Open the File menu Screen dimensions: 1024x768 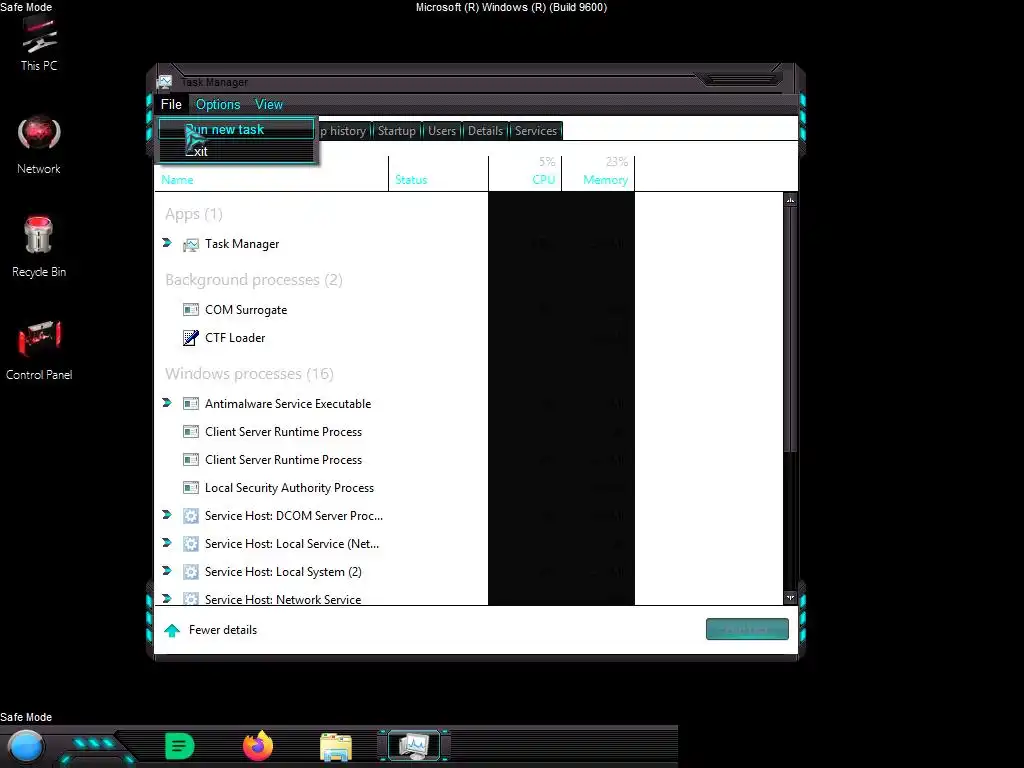[x=171, y=104]
